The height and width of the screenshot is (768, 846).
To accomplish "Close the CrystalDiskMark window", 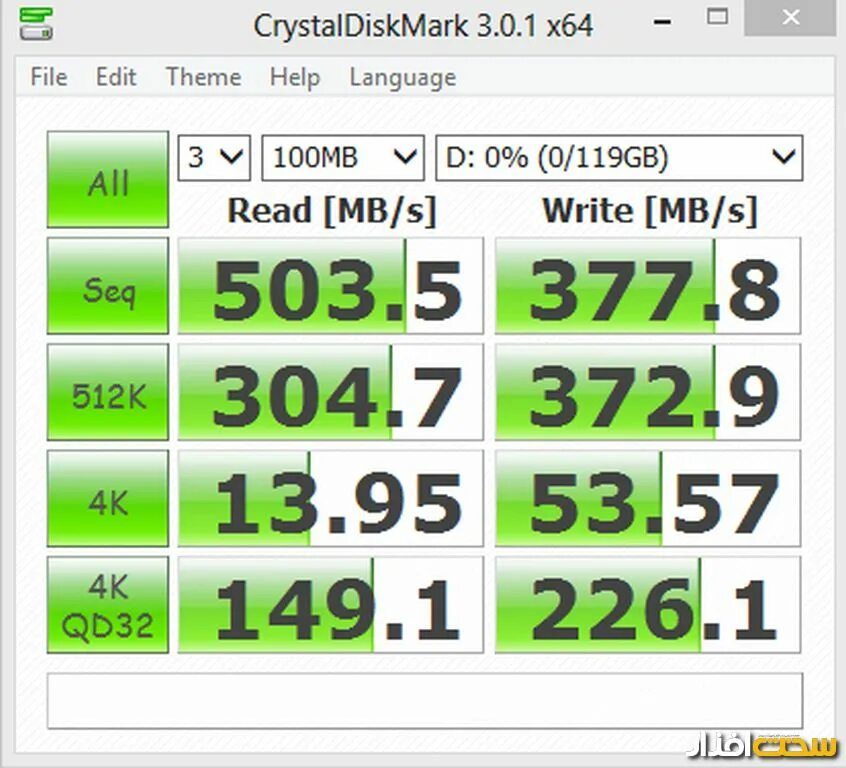I will pyautogui.click(x=790, y=18).
